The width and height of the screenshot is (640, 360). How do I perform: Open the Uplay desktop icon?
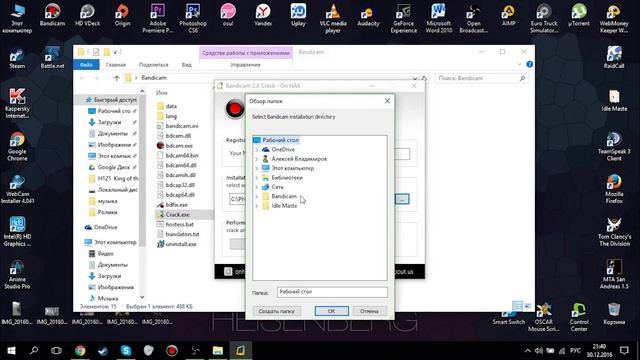coord(298,15)
